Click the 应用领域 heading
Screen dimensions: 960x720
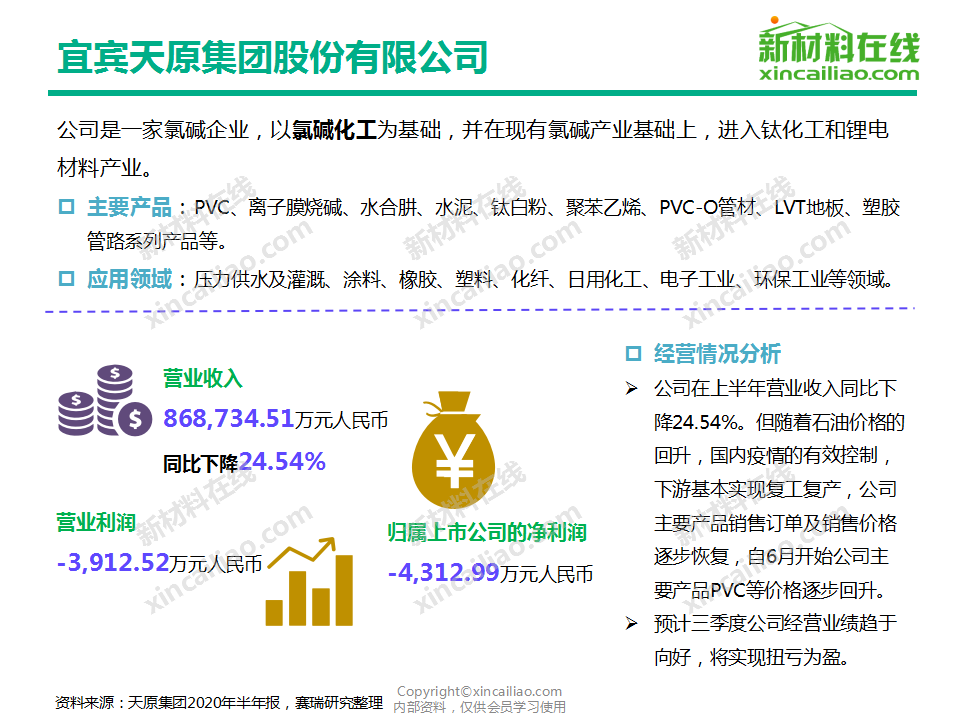point(129,279)
